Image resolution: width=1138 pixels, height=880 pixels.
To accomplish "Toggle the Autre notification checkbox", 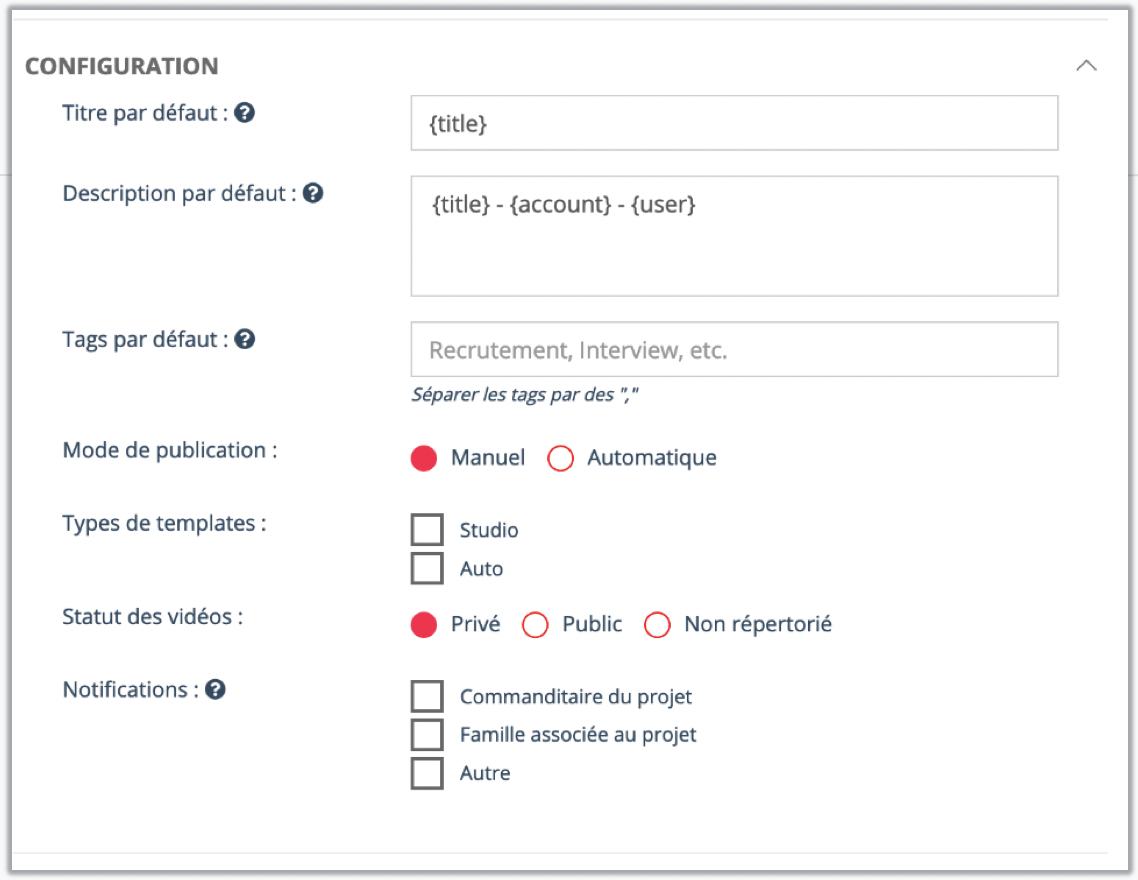I will point(427,773).
